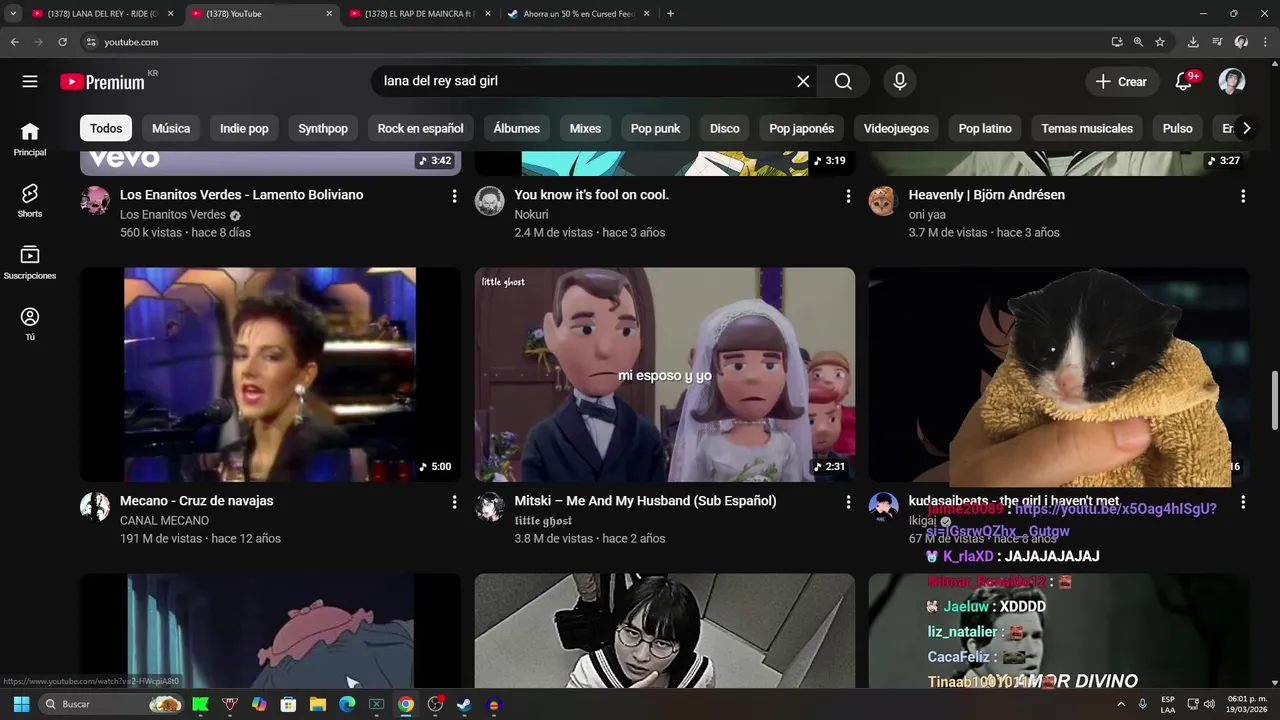The width and height of the screenshot is (1280, 720).
Task: Run search with the magnifier button
Action: pos(843,82)
